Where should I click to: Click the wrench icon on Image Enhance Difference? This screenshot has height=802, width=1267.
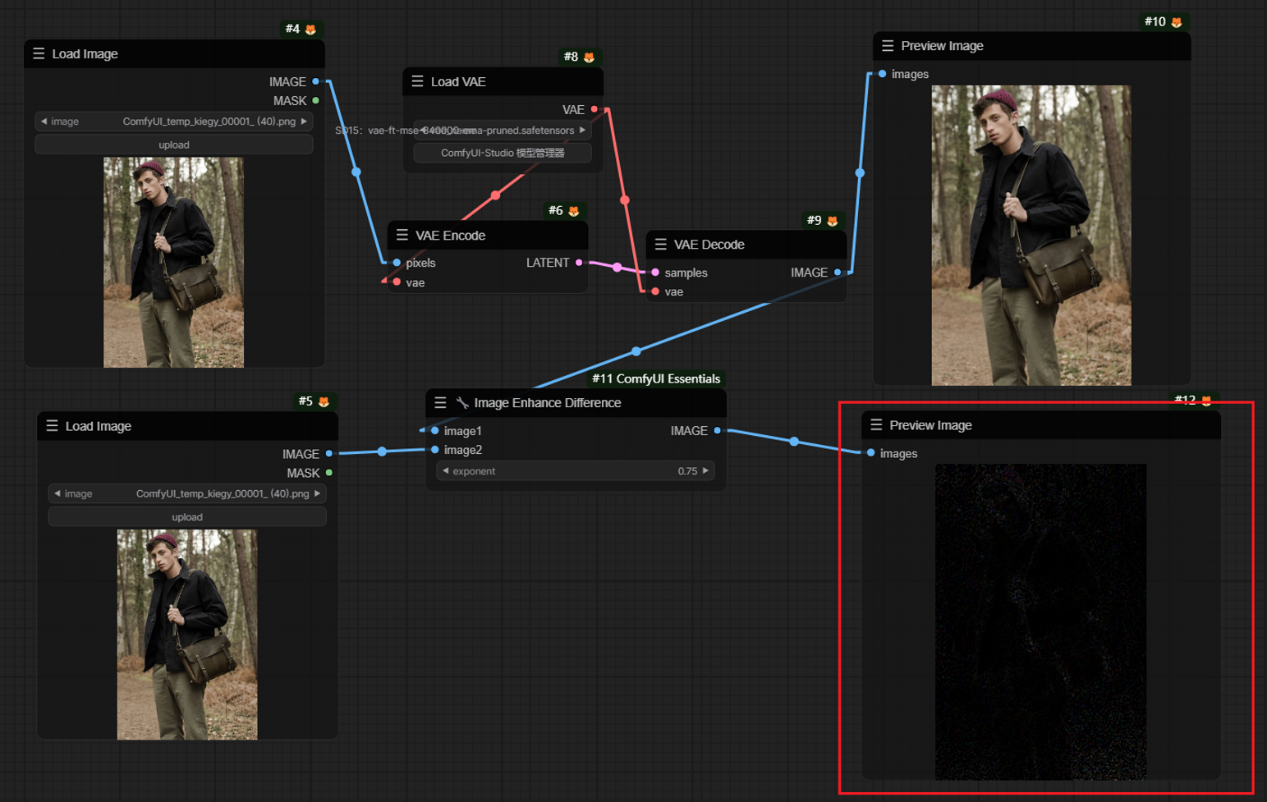pos(462,403)
